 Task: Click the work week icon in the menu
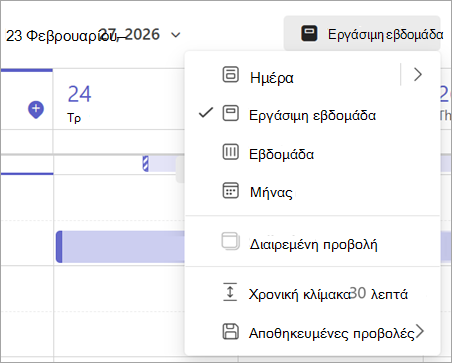click(230, 113)
